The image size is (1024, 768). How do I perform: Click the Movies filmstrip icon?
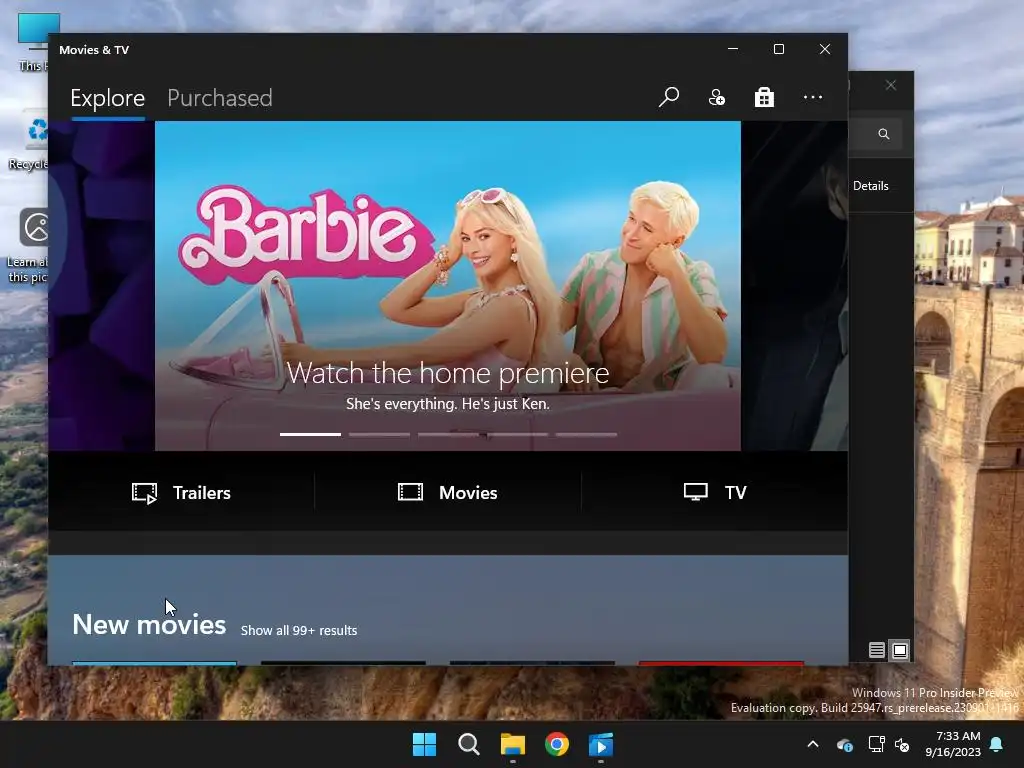(410, 492)
